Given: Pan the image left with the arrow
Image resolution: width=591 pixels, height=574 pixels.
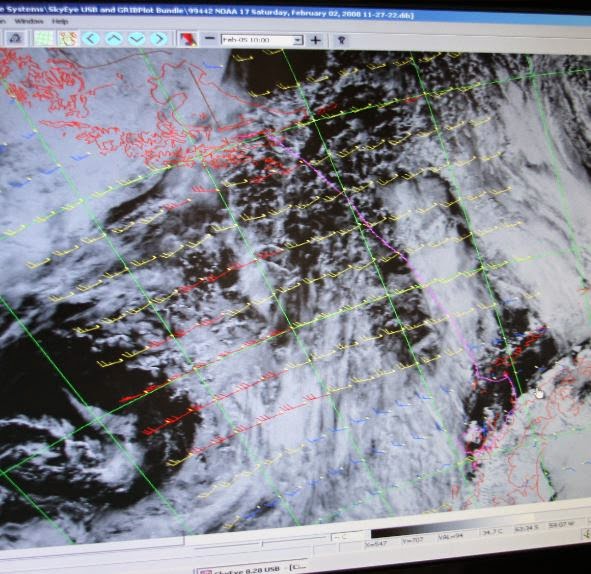Looking at the screenshot, I should [x=91, y=38].
